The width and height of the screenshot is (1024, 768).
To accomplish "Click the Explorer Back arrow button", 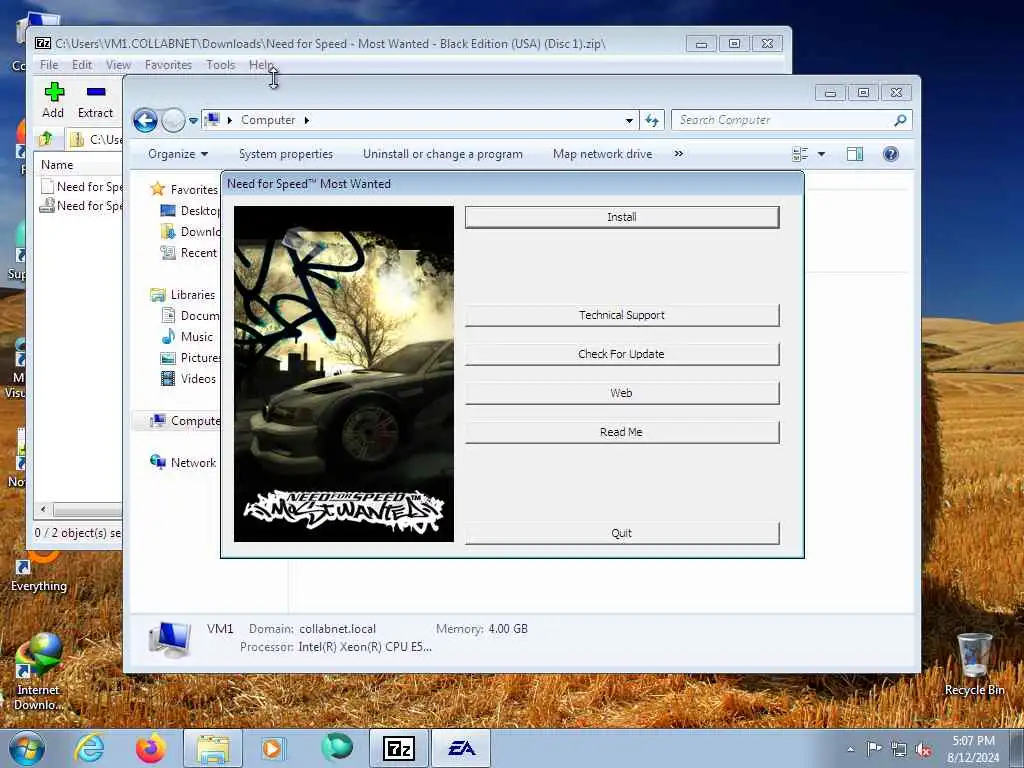I will 145,120.
